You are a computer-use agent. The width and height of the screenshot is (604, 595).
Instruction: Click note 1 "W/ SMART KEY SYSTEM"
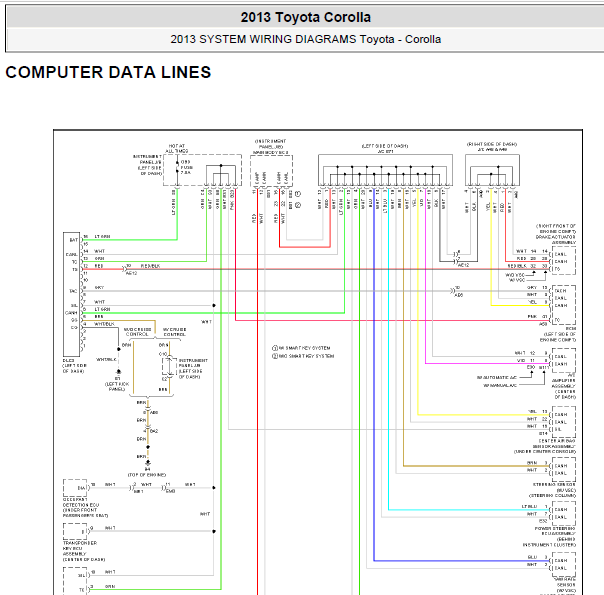point(301,348)
